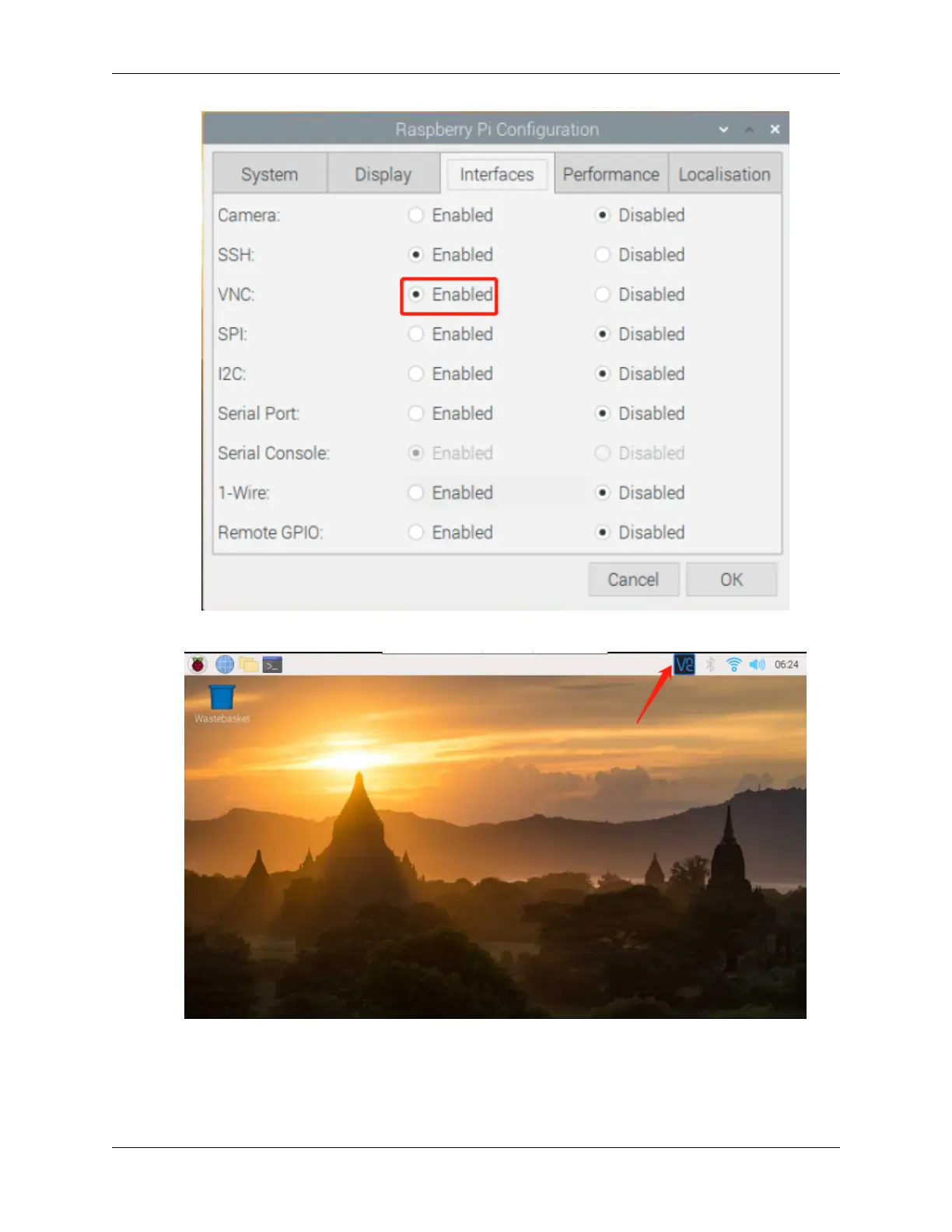
Task: Click the Serial Console: label
Action: tap(274, 453)
